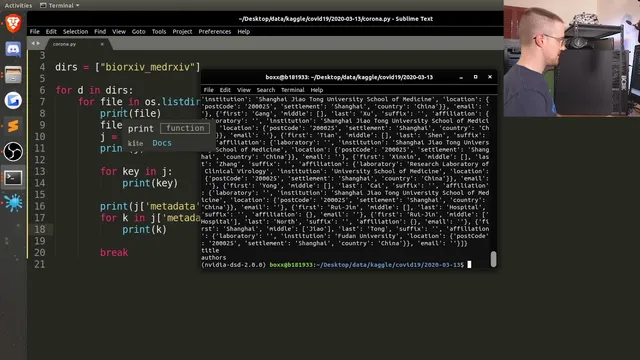Click the terminal prompt input cursor
Image resolution: width=640 pixels, height=360 pixels.
coord(469,264)
